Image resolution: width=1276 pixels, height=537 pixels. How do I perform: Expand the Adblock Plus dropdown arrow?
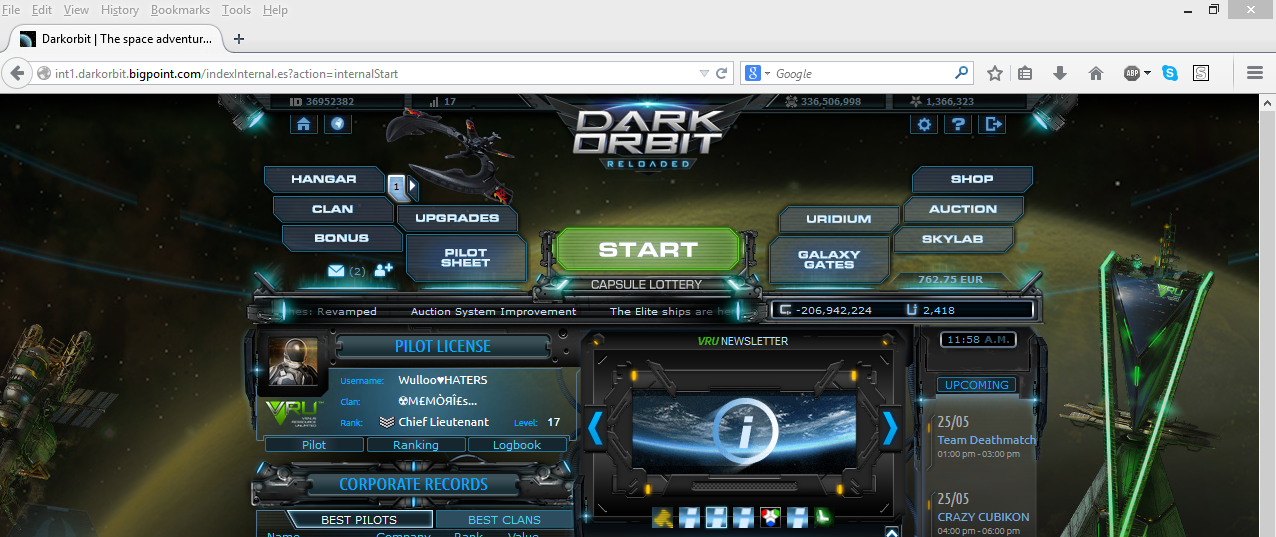coord(1147,73)
